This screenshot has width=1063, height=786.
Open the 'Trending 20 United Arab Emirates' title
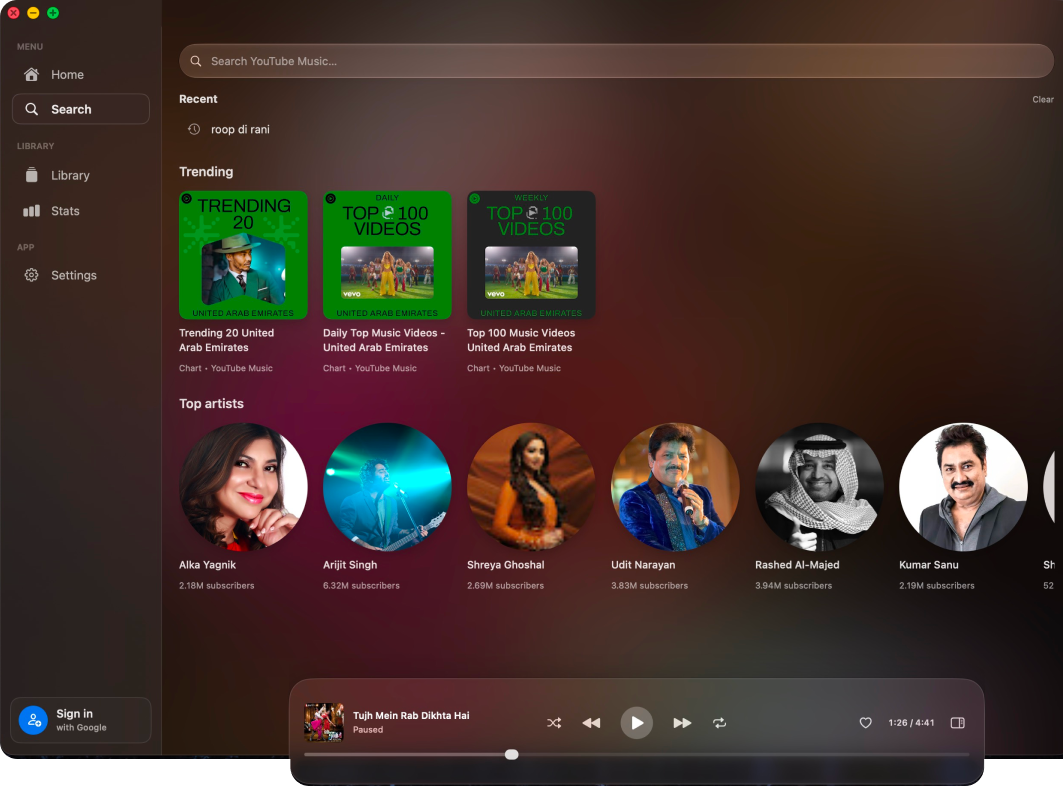pyautogui.click(x=226, y=340)
